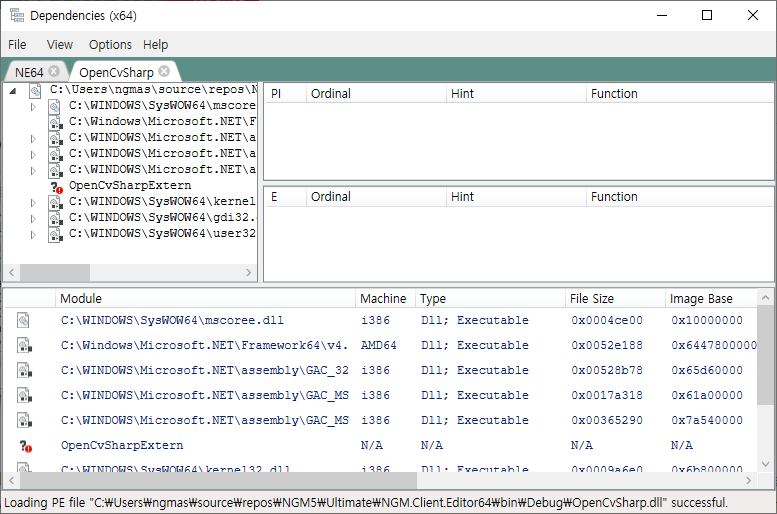Click file size 0x0017a318 cell
The width and height of the screenshot is (777, 514).
tap(607, 395)
